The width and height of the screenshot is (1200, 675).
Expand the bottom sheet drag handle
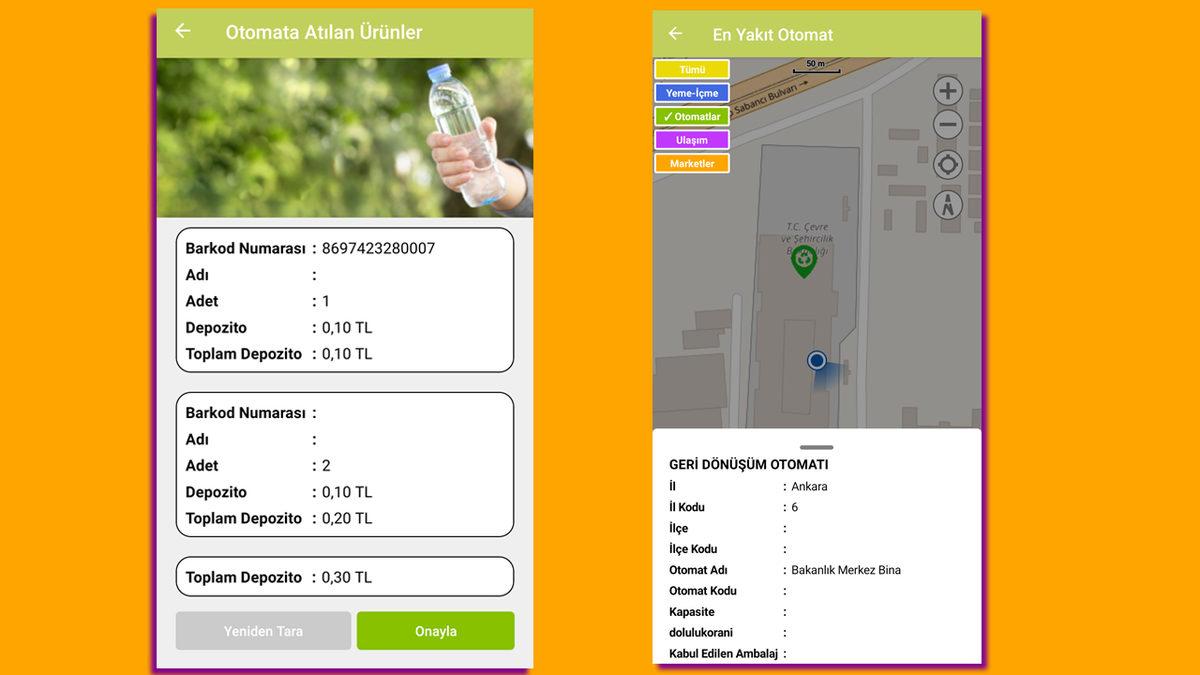point(816,447)
